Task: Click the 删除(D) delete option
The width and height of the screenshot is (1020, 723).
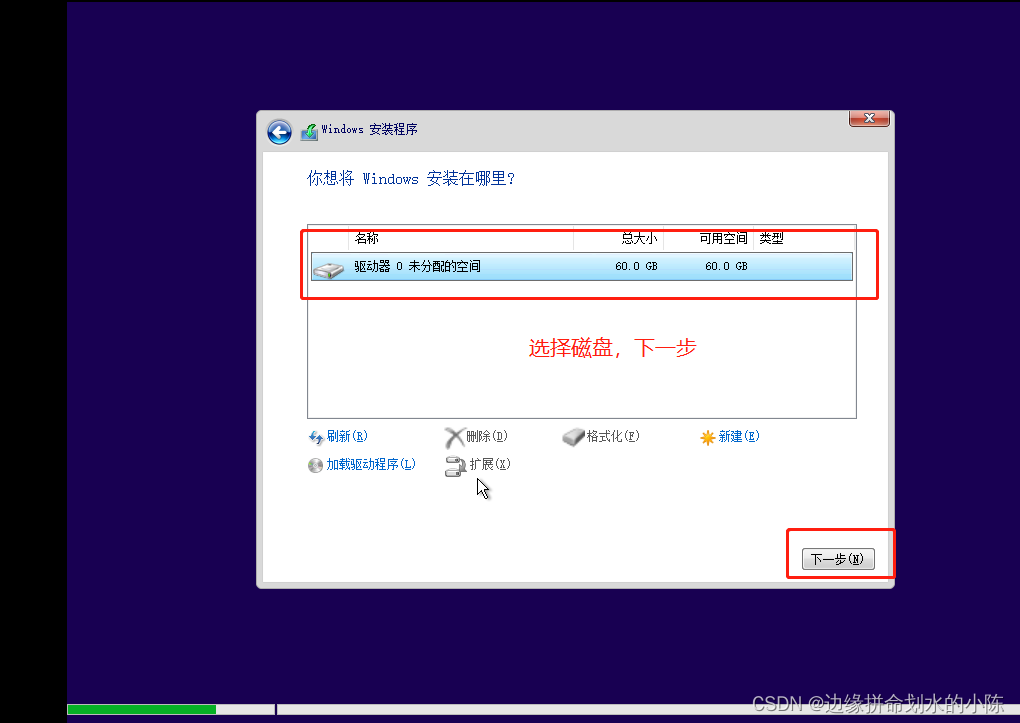Action: 487,436
